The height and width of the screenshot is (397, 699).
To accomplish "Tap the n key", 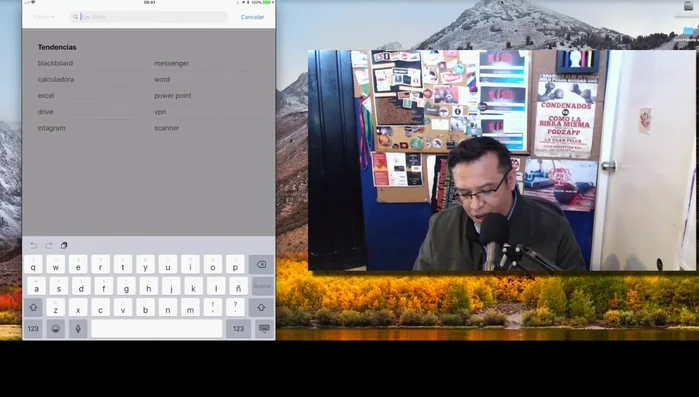I will point(168,307).
